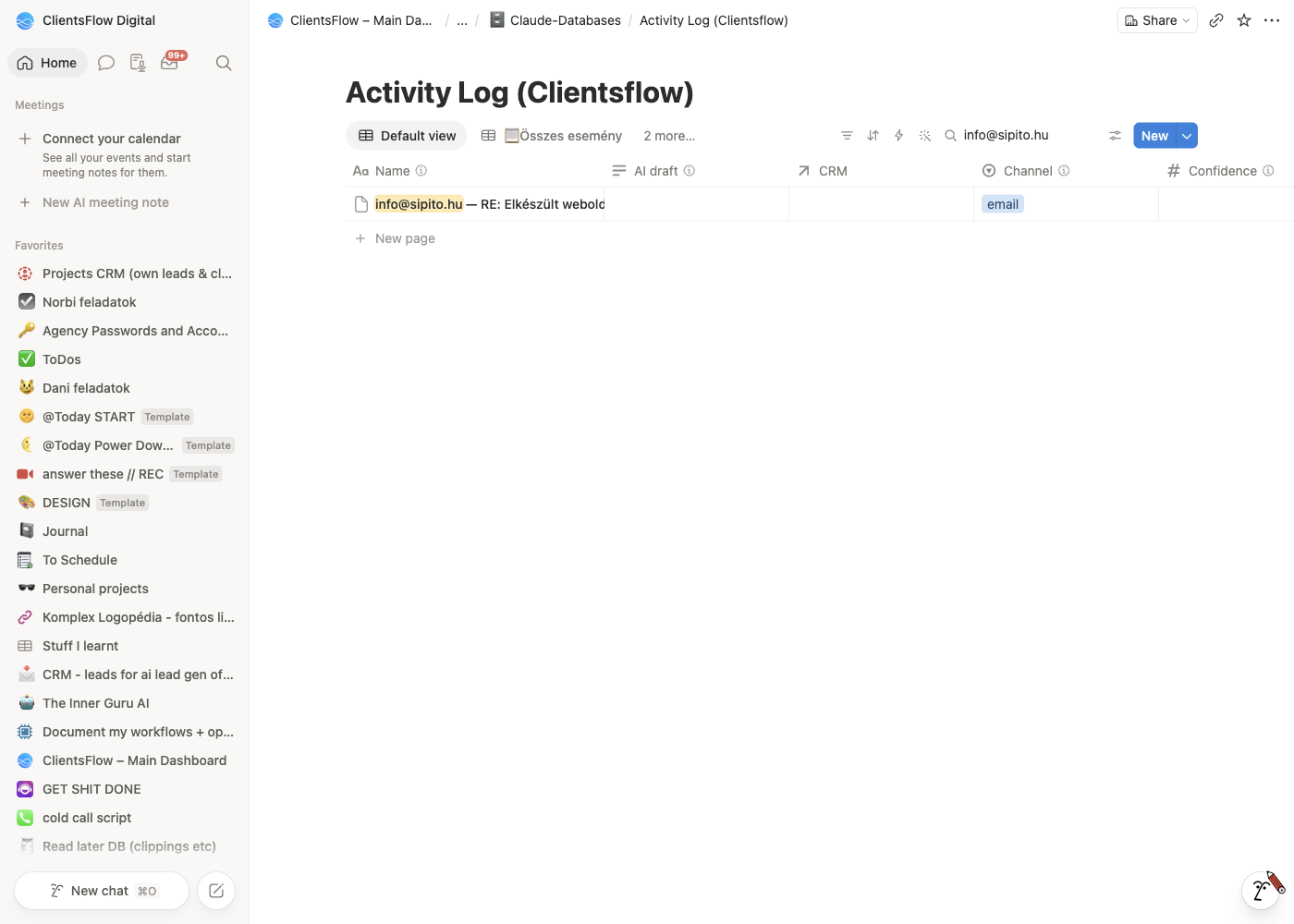The width and height of the screenshot is (1294, 924).
Task: Expand the collapsed breadcrumb ellipsis
Action: click(x=462, y=20)
